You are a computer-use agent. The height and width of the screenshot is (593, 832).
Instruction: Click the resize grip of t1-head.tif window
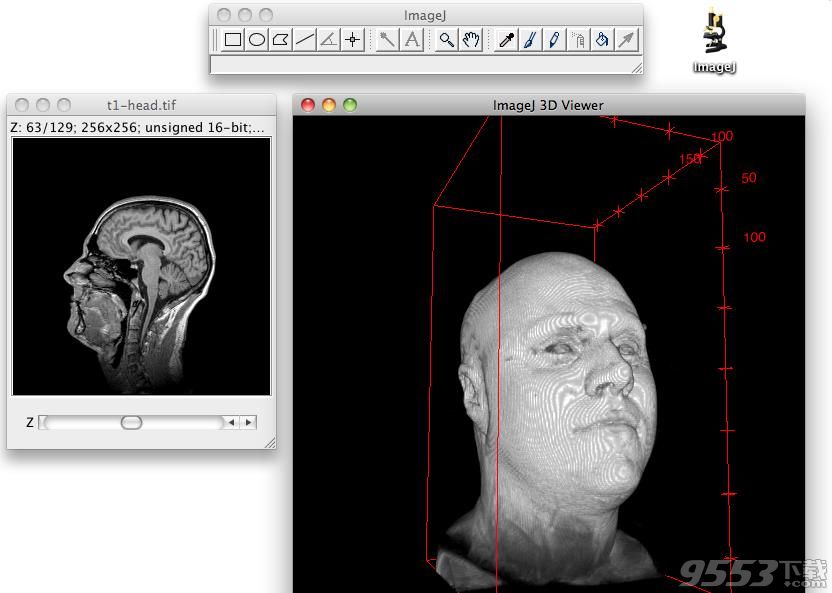tap(270, 443)
